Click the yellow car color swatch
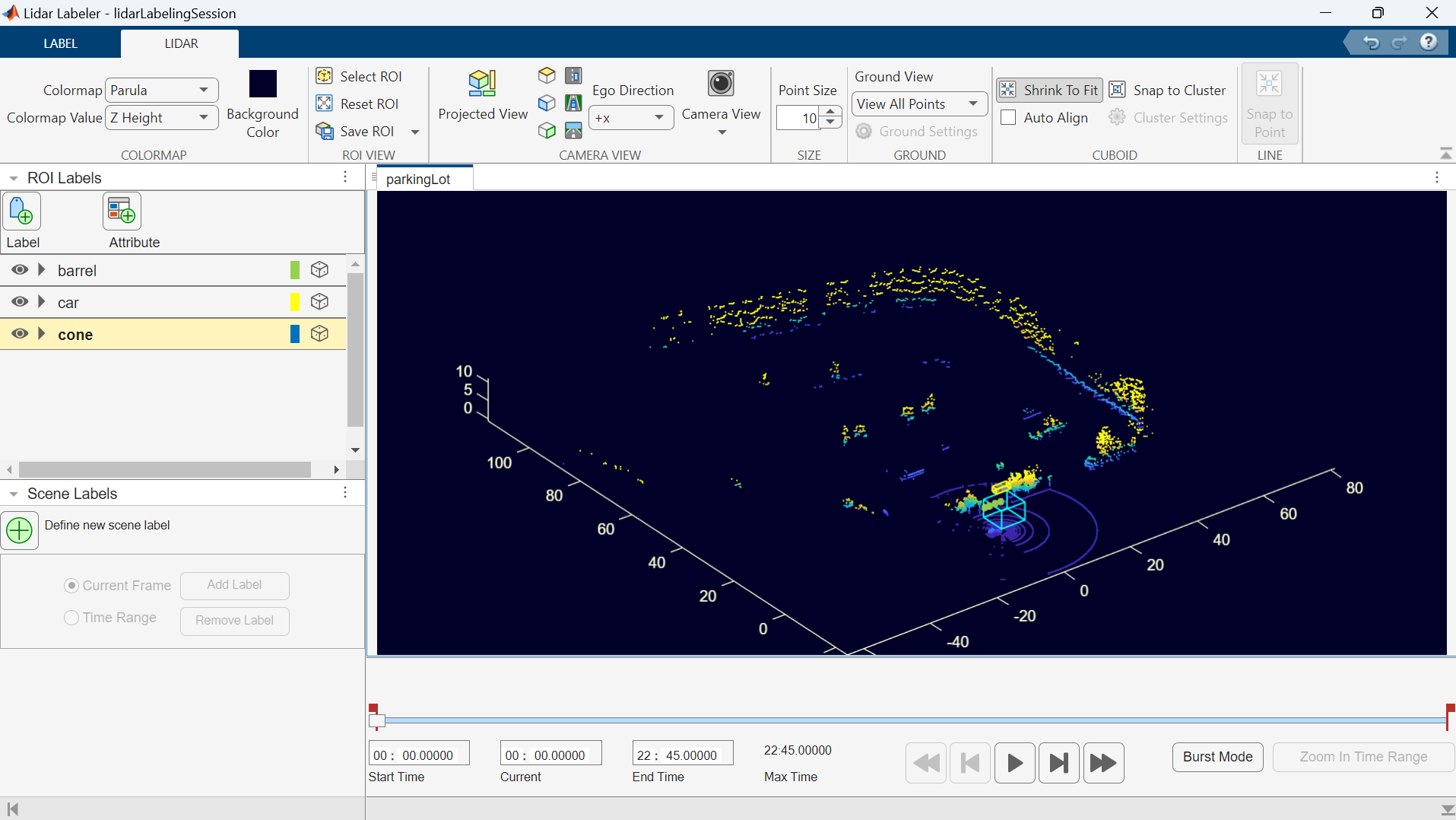Screen dimensions: 1456x820 (x=295, y=302)
